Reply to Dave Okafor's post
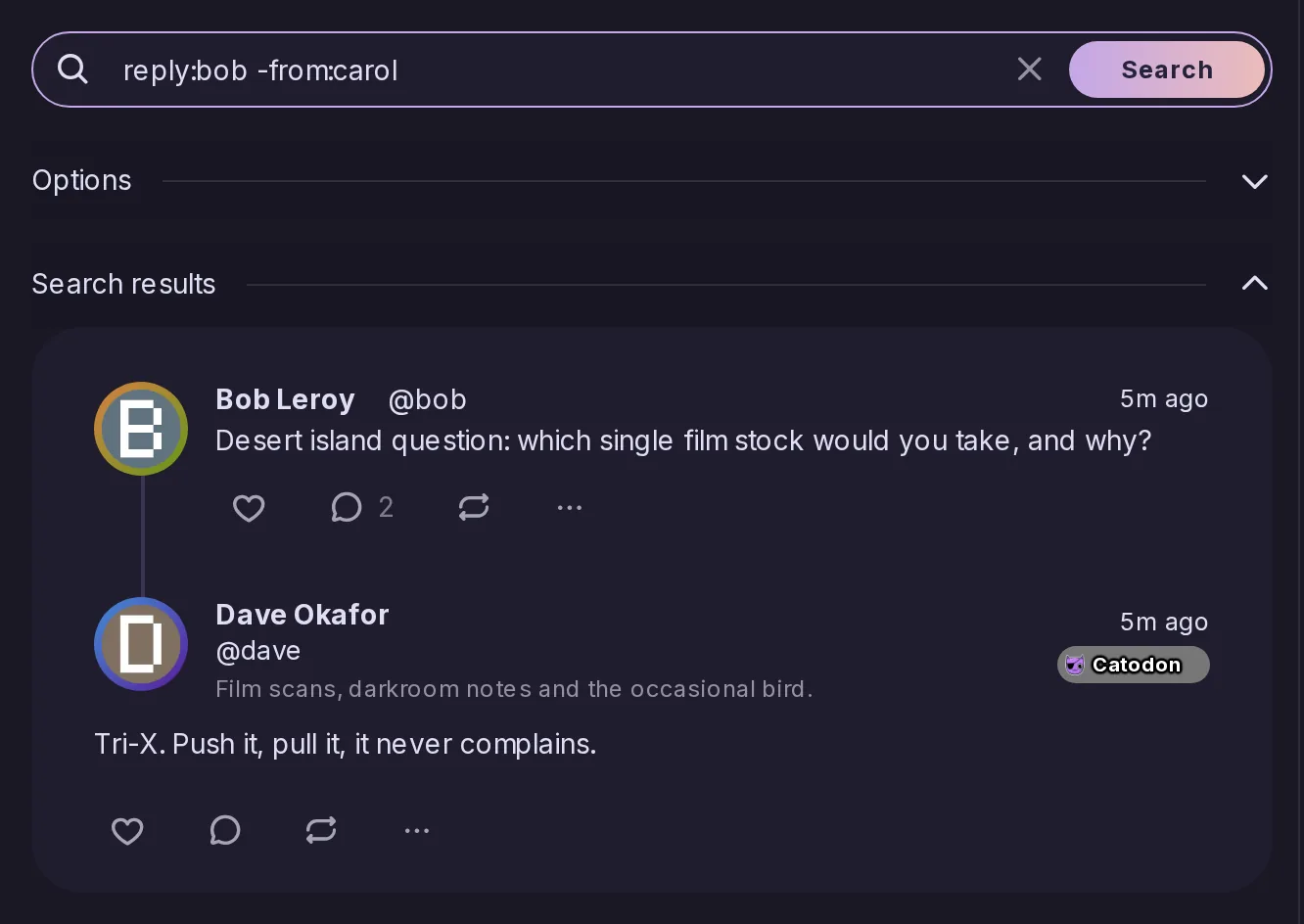This screenshot has width=1304, height=924. 225,830
